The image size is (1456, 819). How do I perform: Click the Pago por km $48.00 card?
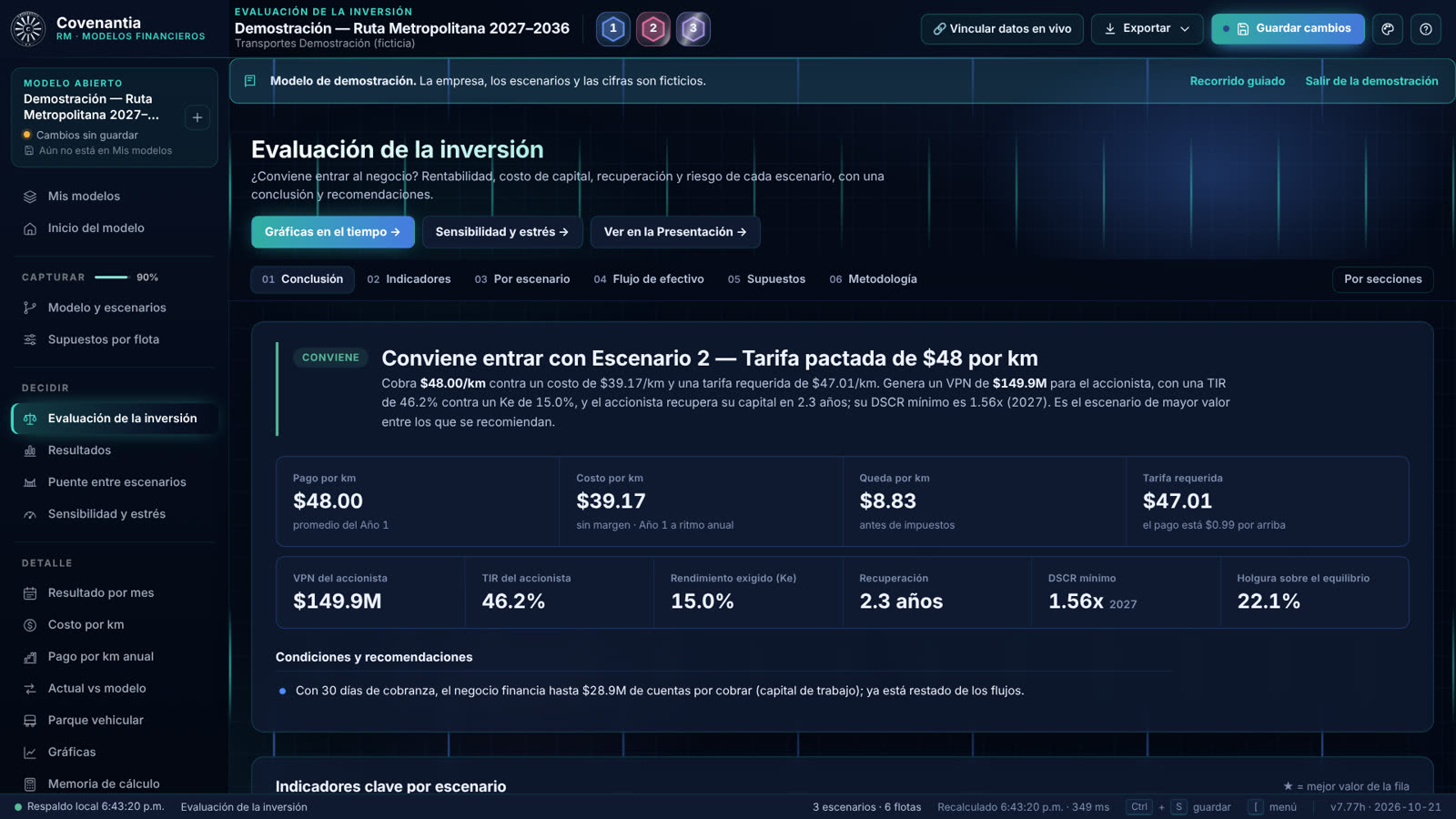click(x=418, y=501)
